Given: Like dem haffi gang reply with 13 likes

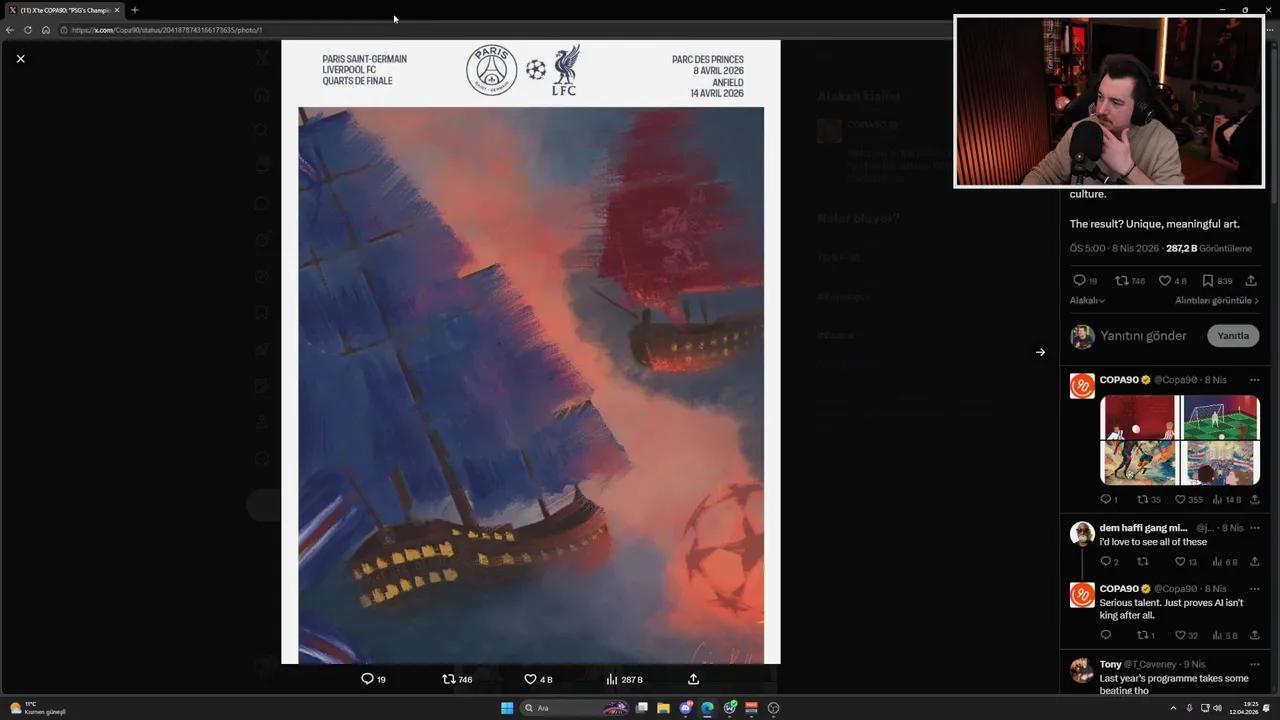Looking at the screenshot, I should point(1180,562).
